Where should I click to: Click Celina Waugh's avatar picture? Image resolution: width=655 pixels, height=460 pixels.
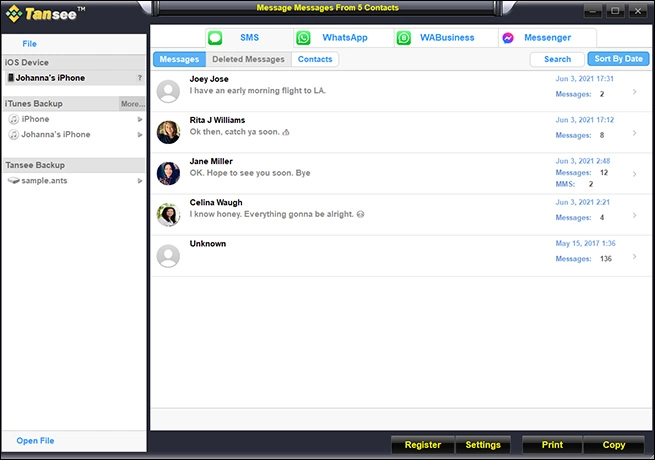pos(169,214)
